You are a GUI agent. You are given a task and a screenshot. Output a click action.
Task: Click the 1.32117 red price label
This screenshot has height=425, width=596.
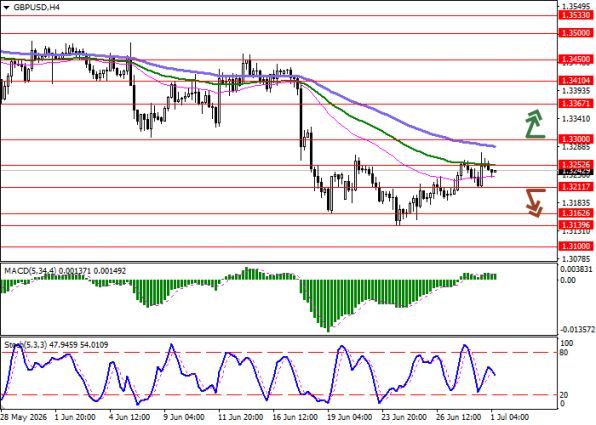(x=576, y=187)
